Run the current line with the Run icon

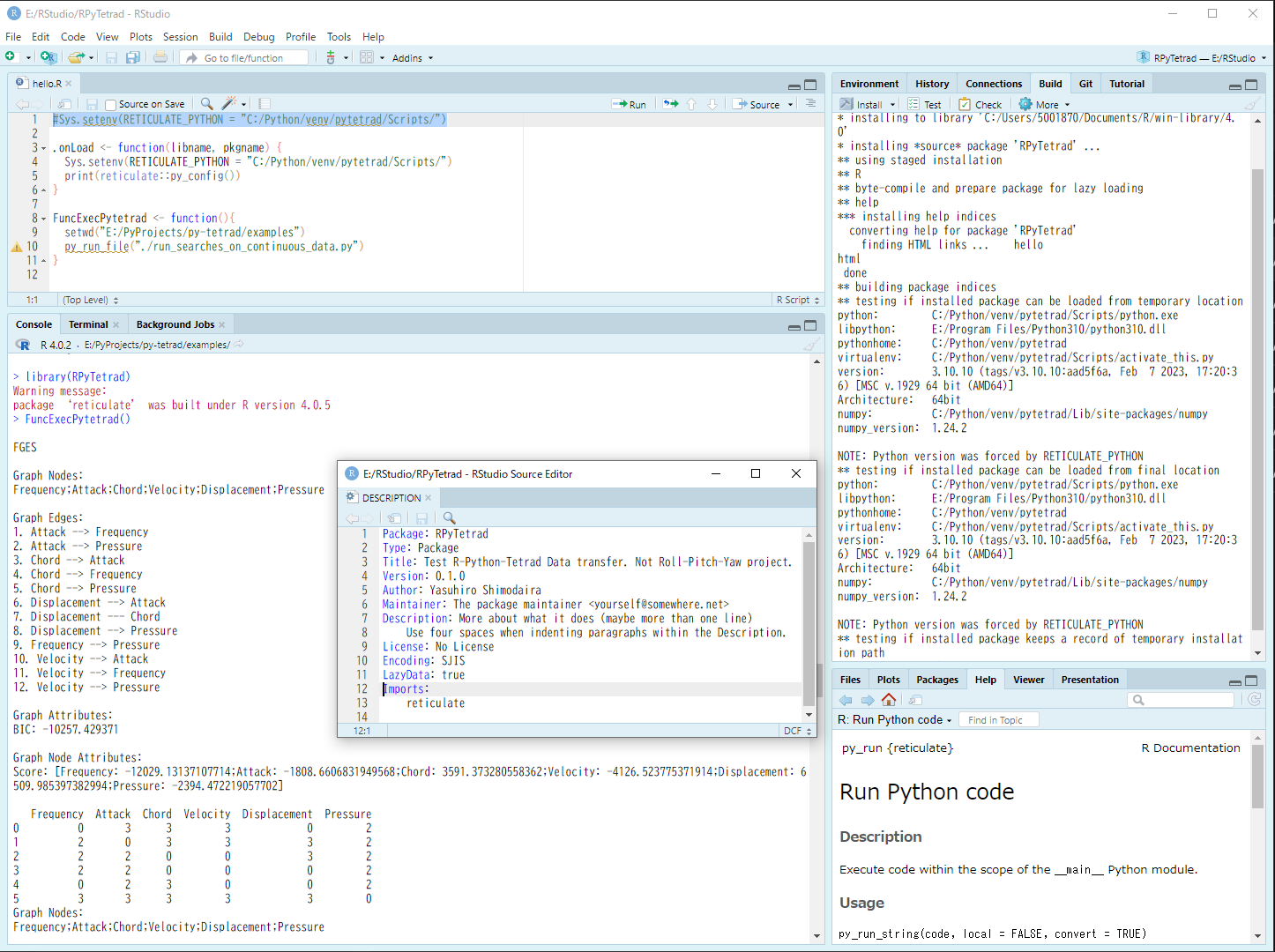point(630,103)
